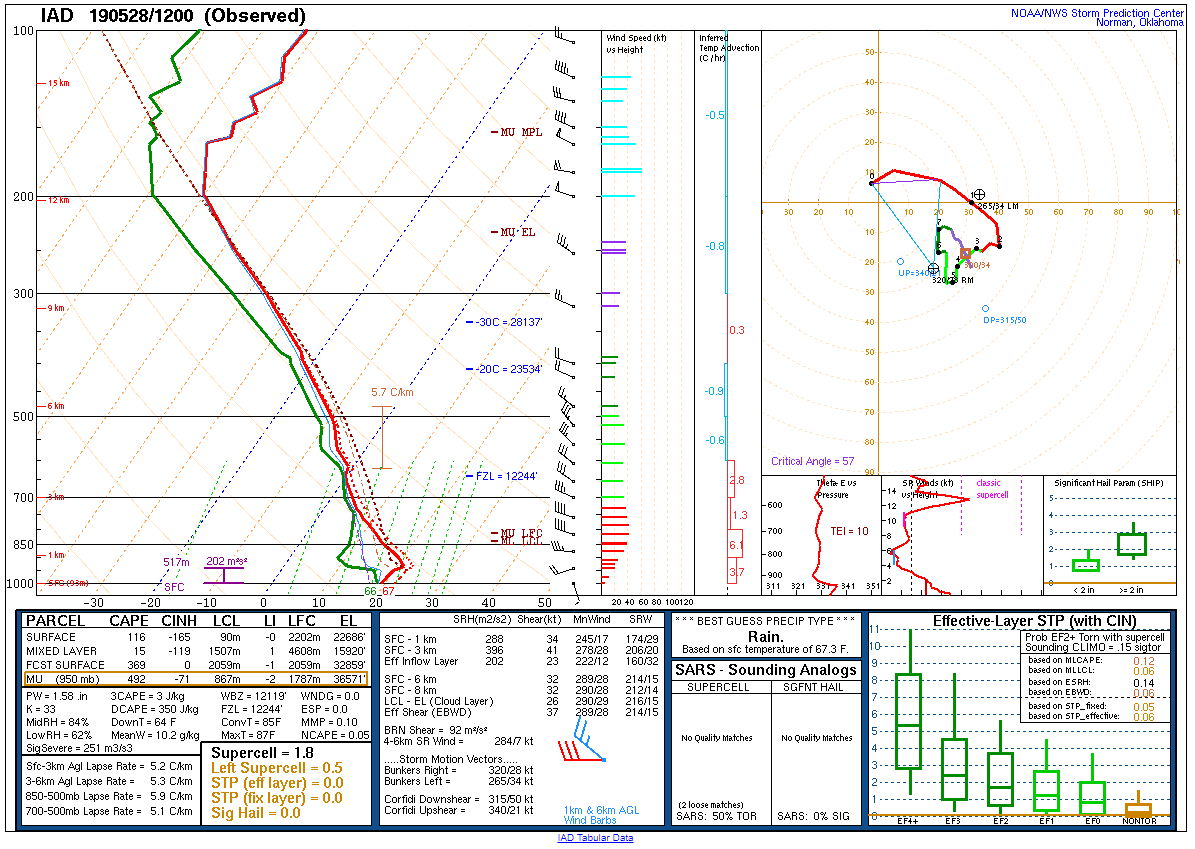Image resolution: width=1195 pixels, height=849 pixels.
Task: Click the SARS: 50% TOR result
Action: (x=716, y=816)
